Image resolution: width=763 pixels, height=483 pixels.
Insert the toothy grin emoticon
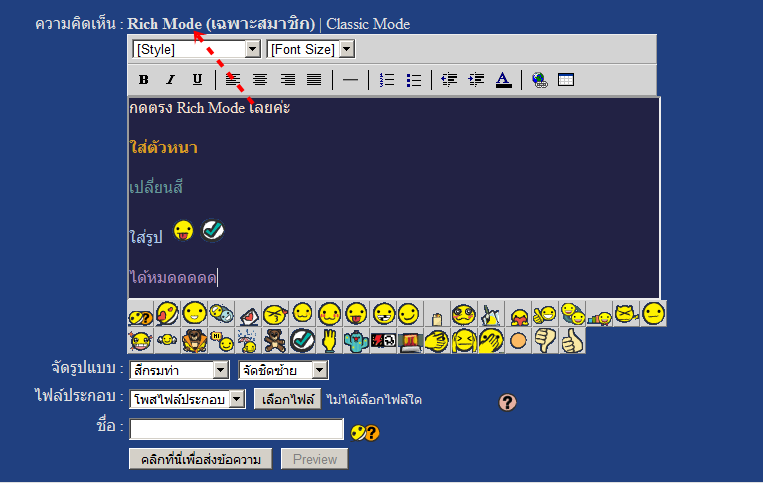tap(383, 314)
